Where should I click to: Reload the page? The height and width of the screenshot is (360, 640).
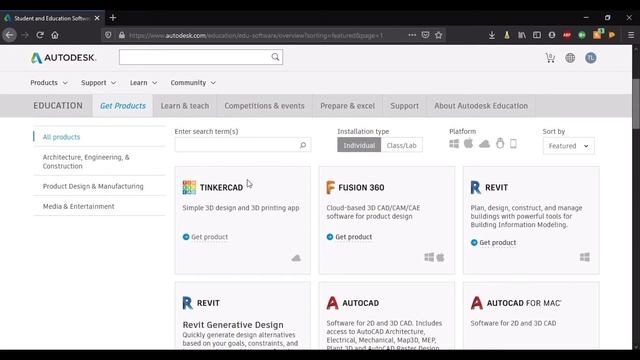coord(40,35)
